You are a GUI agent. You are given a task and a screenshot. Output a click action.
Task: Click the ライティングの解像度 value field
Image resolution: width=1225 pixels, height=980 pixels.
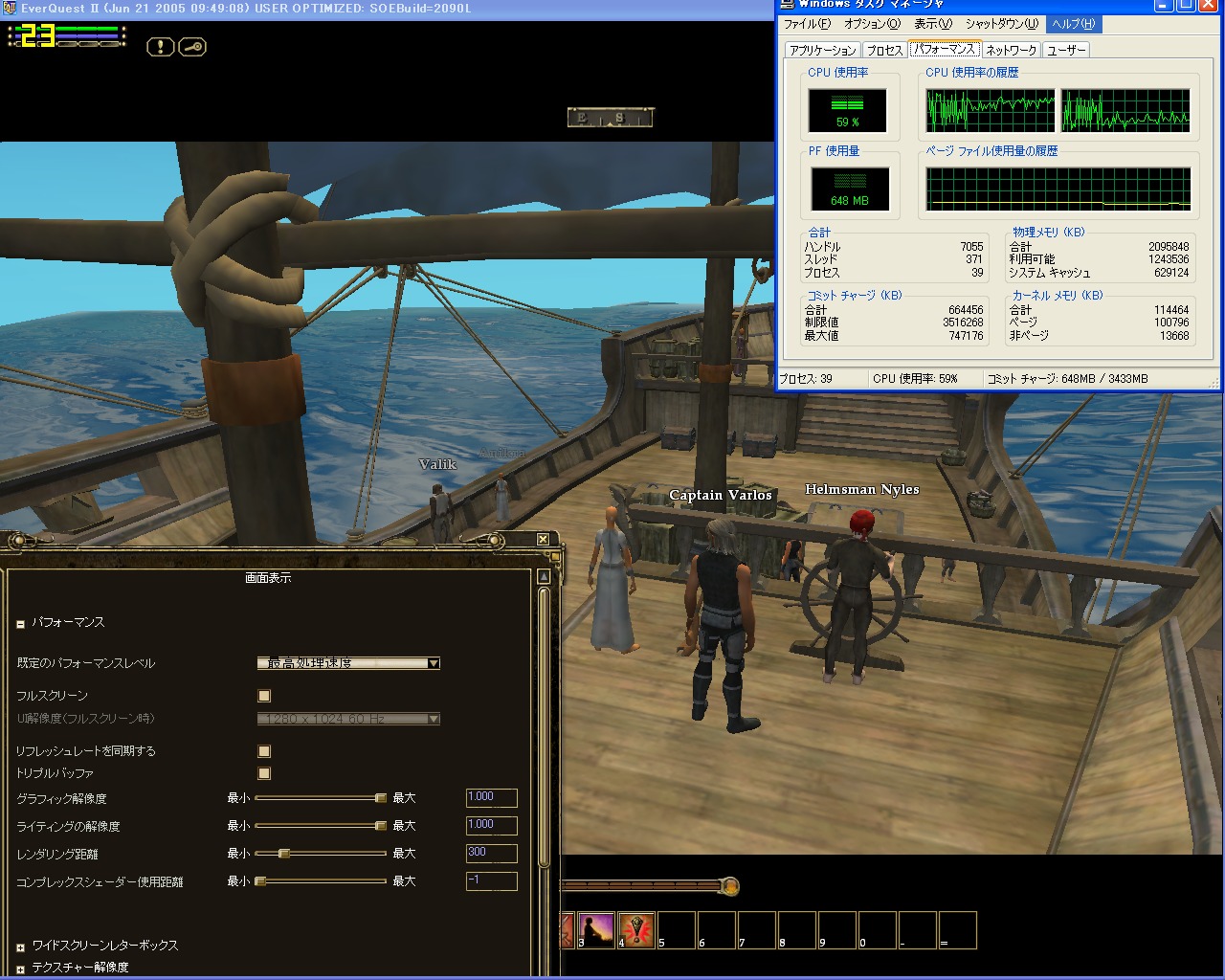[492, 826]
